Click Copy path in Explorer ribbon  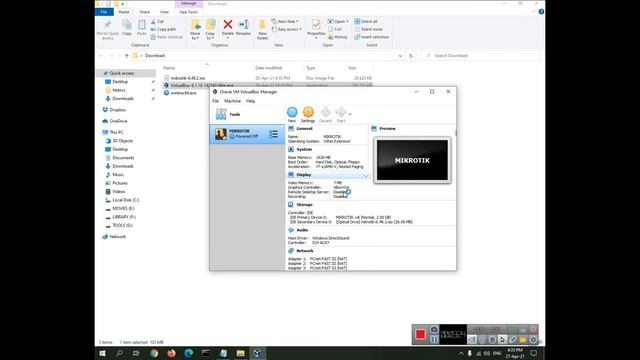click(x=163, y=29)
